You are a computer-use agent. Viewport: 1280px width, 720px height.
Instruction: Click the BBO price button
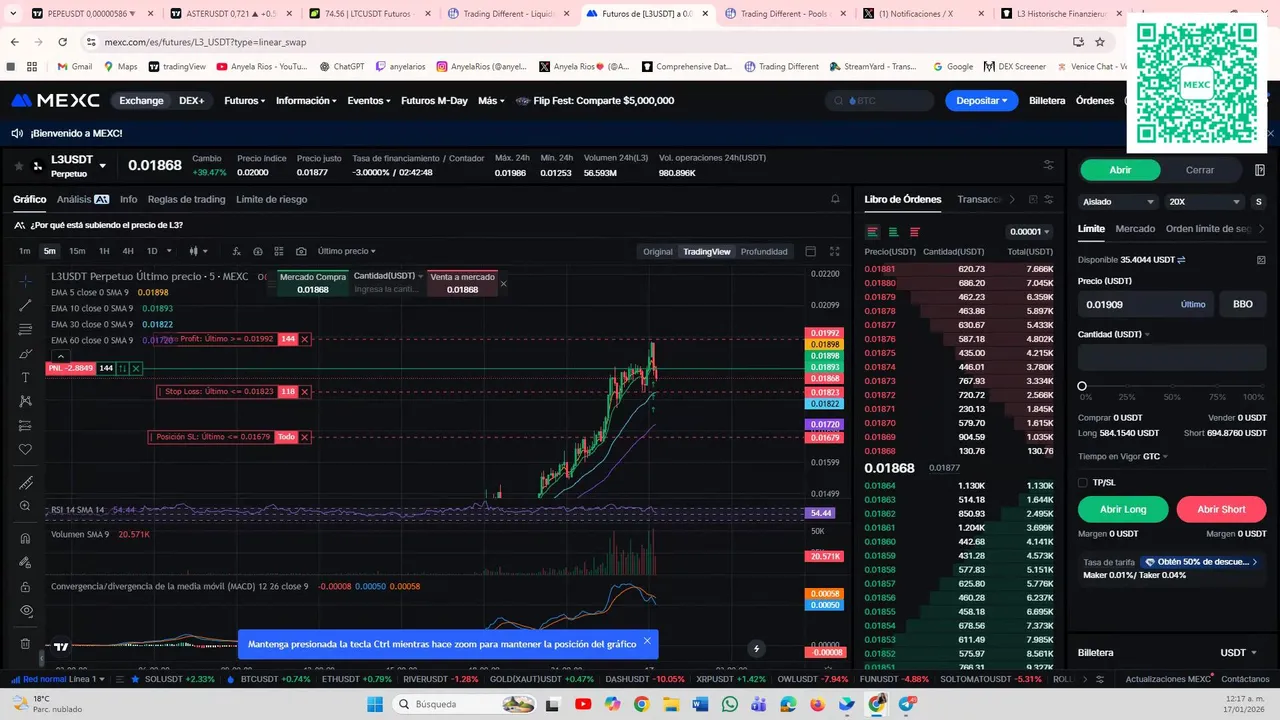1243,304
